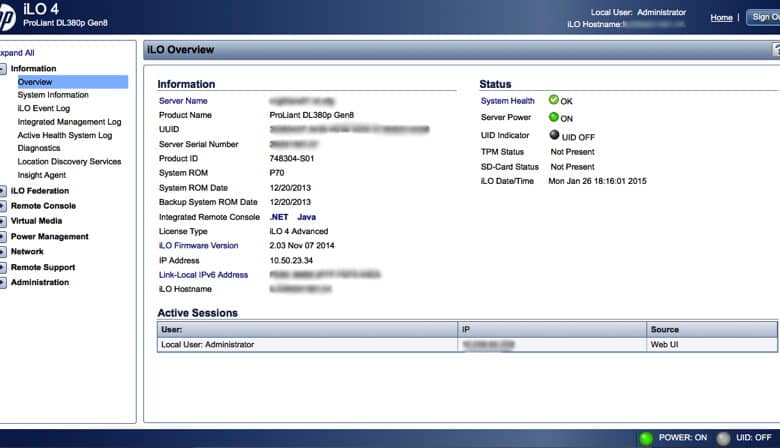The height and width of the screenshot is (448, 780).
Task: Click the Source column header
Action: tap(712, 329)
